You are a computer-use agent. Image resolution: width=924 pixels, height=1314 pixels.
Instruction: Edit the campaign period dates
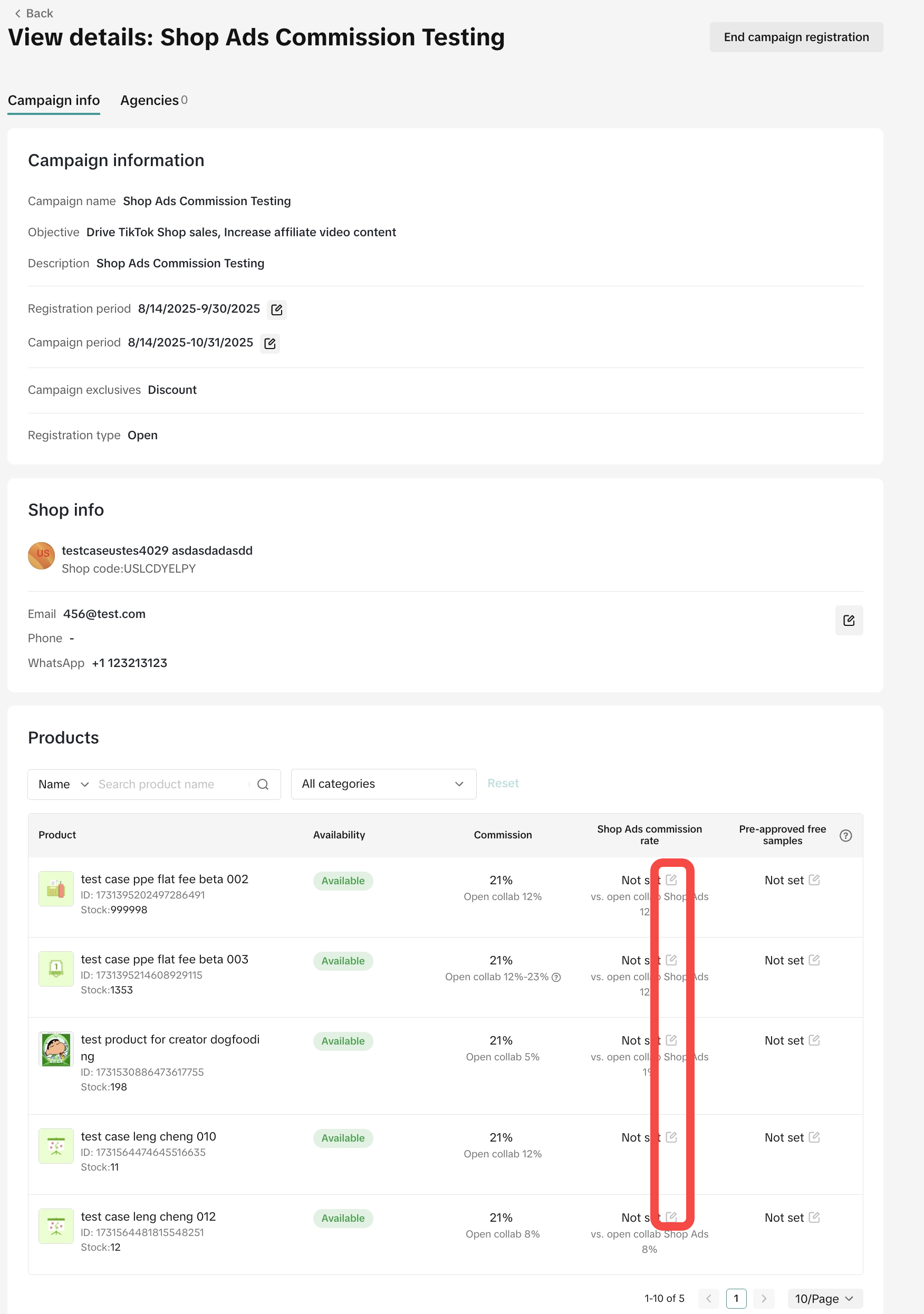coord(269,343)
